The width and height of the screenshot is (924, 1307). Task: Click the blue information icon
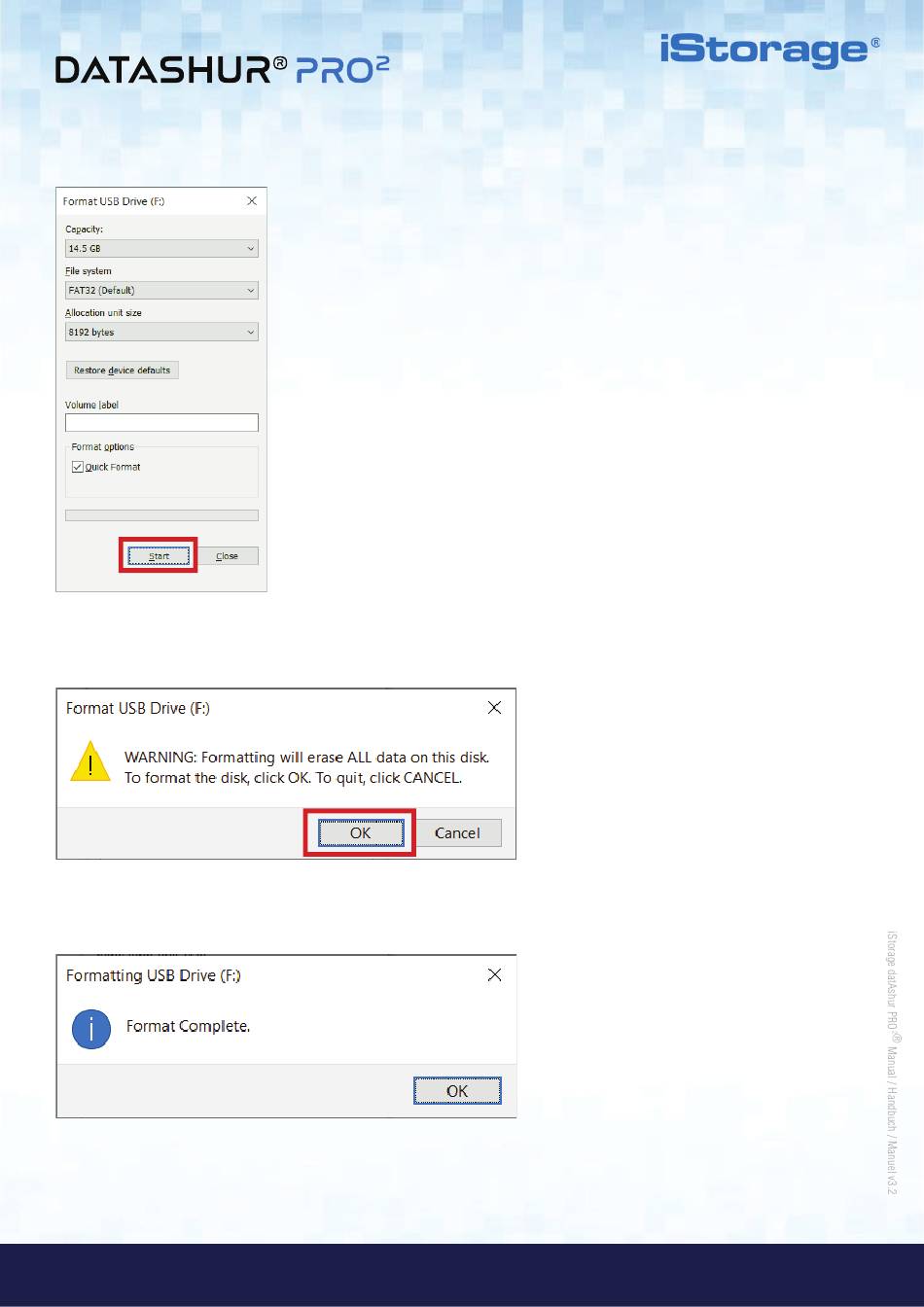(x=91, y=1029)
